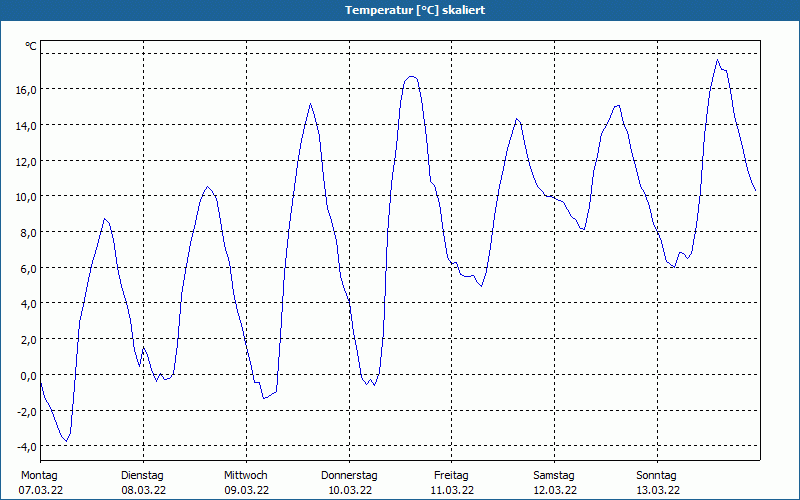Click the lowest curve point on Montag

[x=66, y=441]
